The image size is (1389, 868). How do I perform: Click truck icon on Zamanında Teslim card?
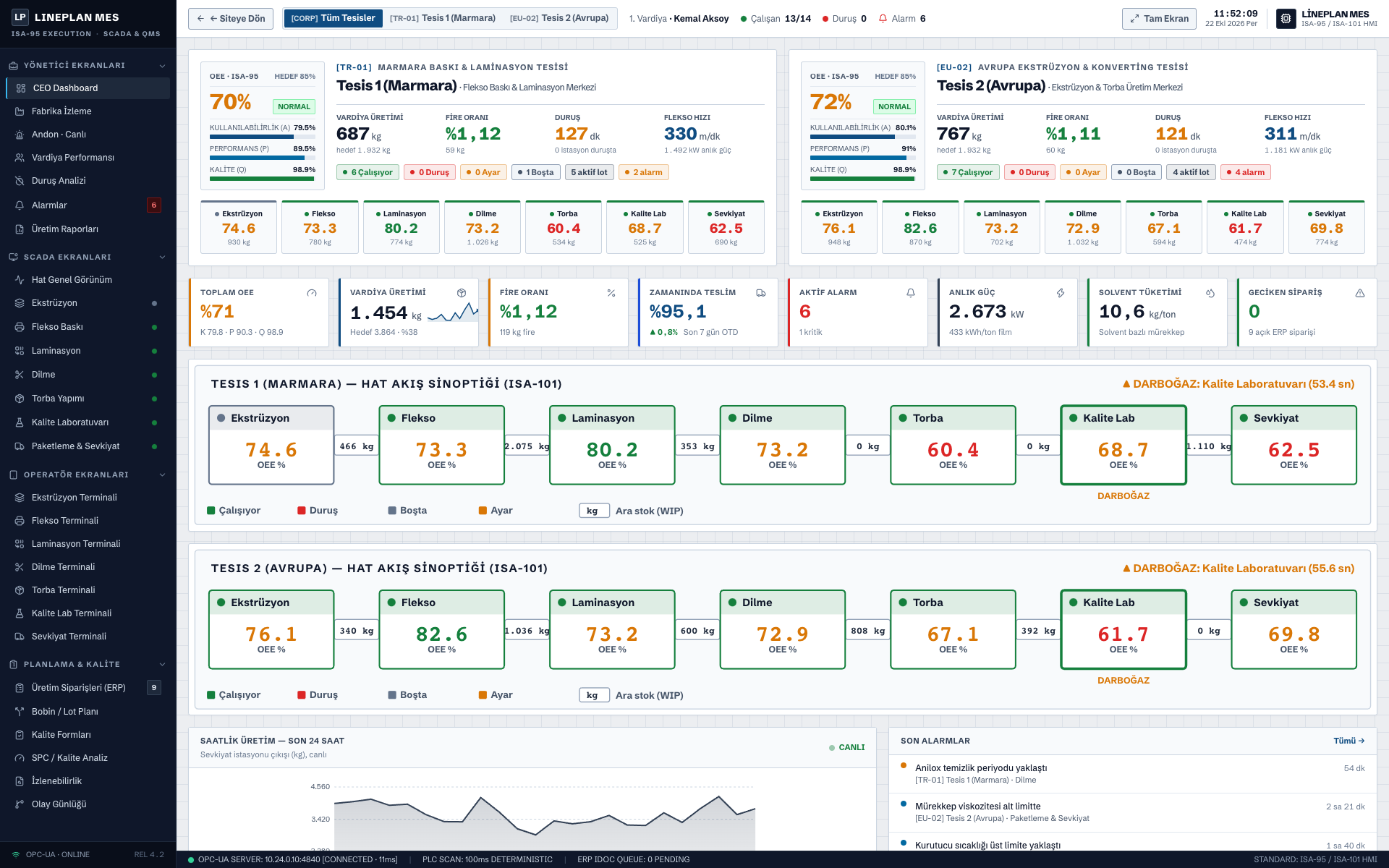click(x=761, y=293)
